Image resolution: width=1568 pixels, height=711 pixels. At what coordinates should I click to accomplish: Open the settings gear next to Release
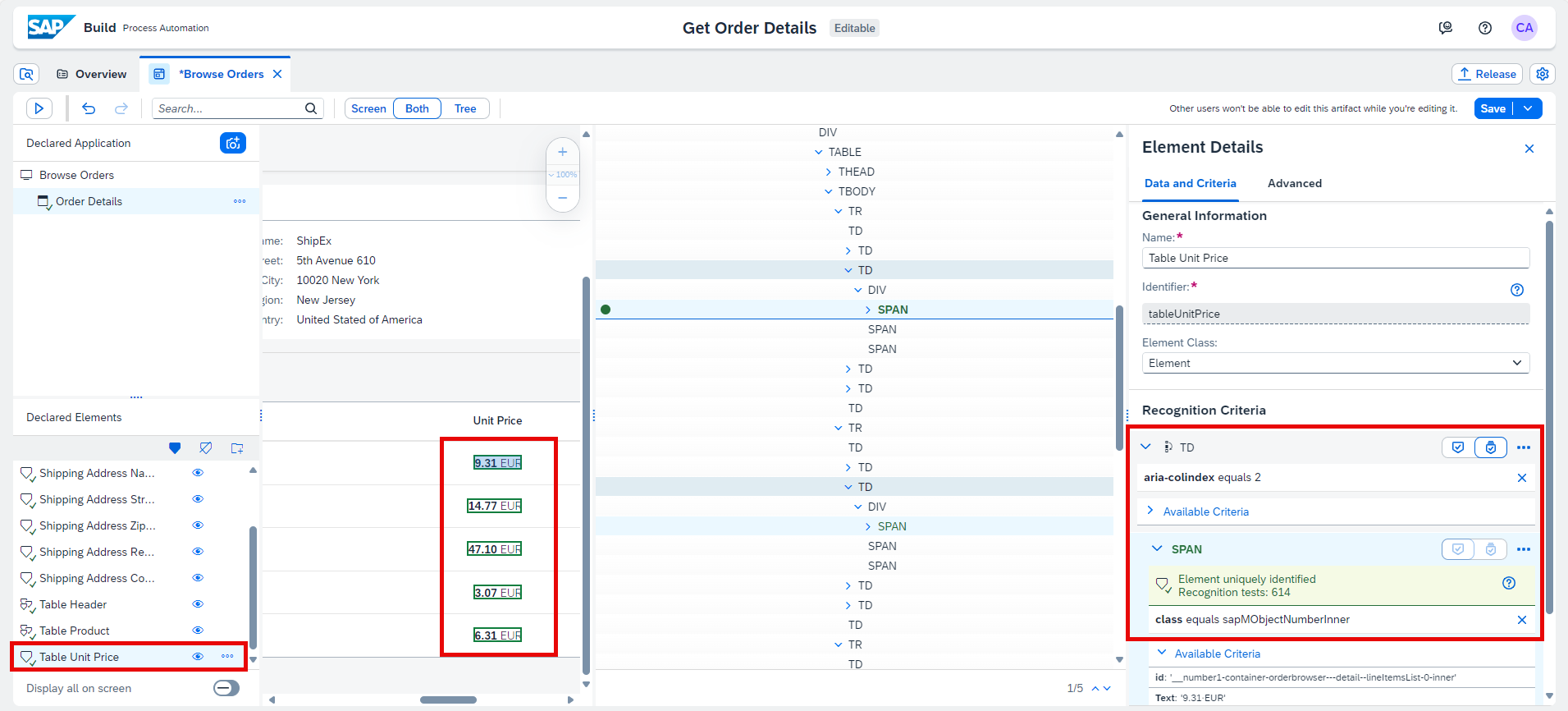coord(1543,74)
